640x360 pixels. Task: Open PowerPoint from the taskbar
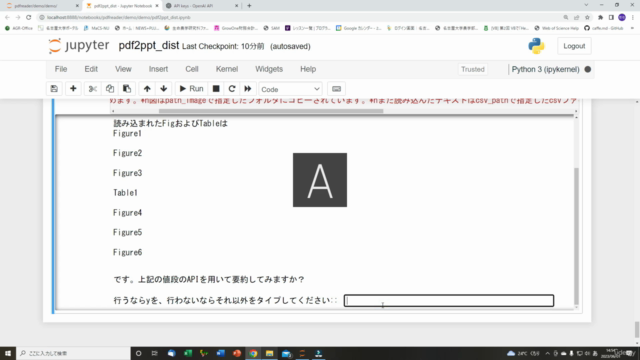tap(237, 353)
